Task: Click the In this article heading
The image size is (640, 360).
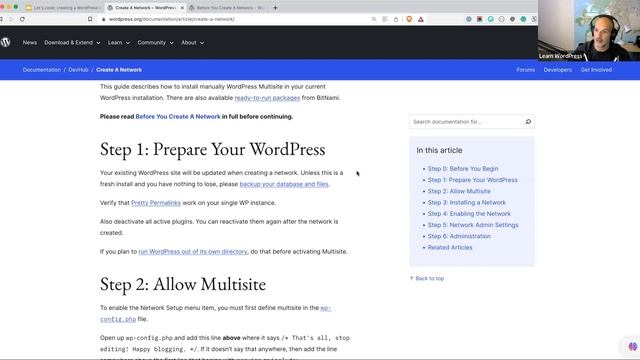Action: coord(439,150)
